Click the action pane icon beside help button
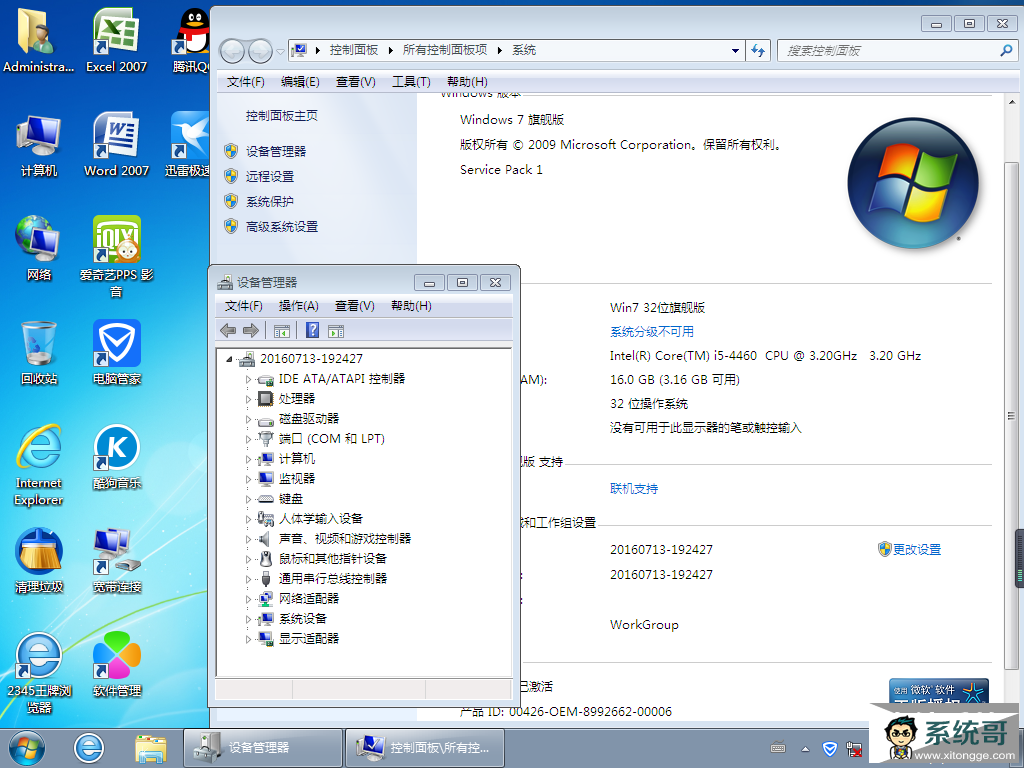 pyautogui.click(x=336, y=331)
